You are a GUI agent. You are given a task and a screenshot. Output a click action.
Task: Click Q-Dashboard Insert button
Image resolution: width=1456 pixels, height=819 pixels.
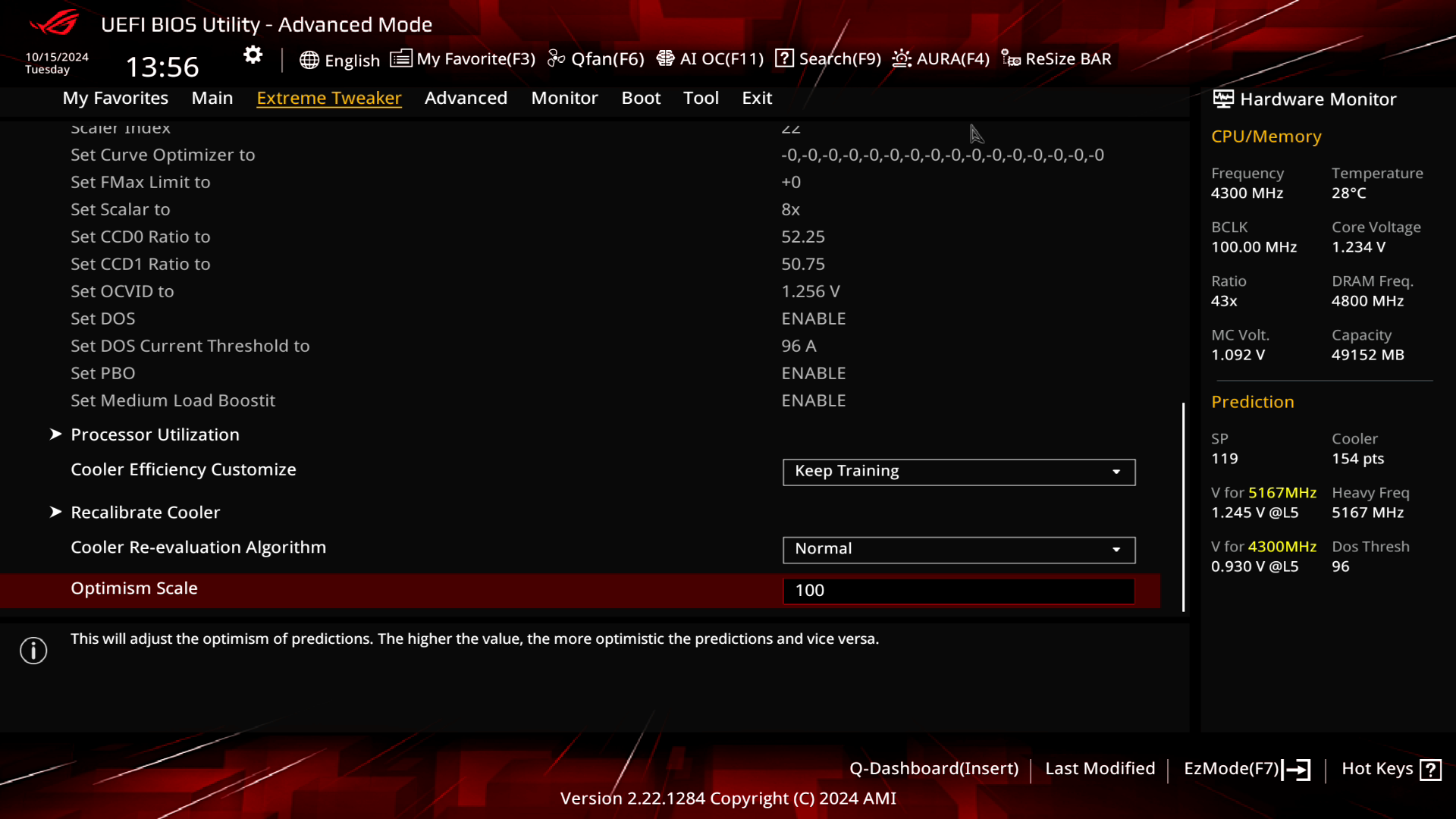point(934,768)
